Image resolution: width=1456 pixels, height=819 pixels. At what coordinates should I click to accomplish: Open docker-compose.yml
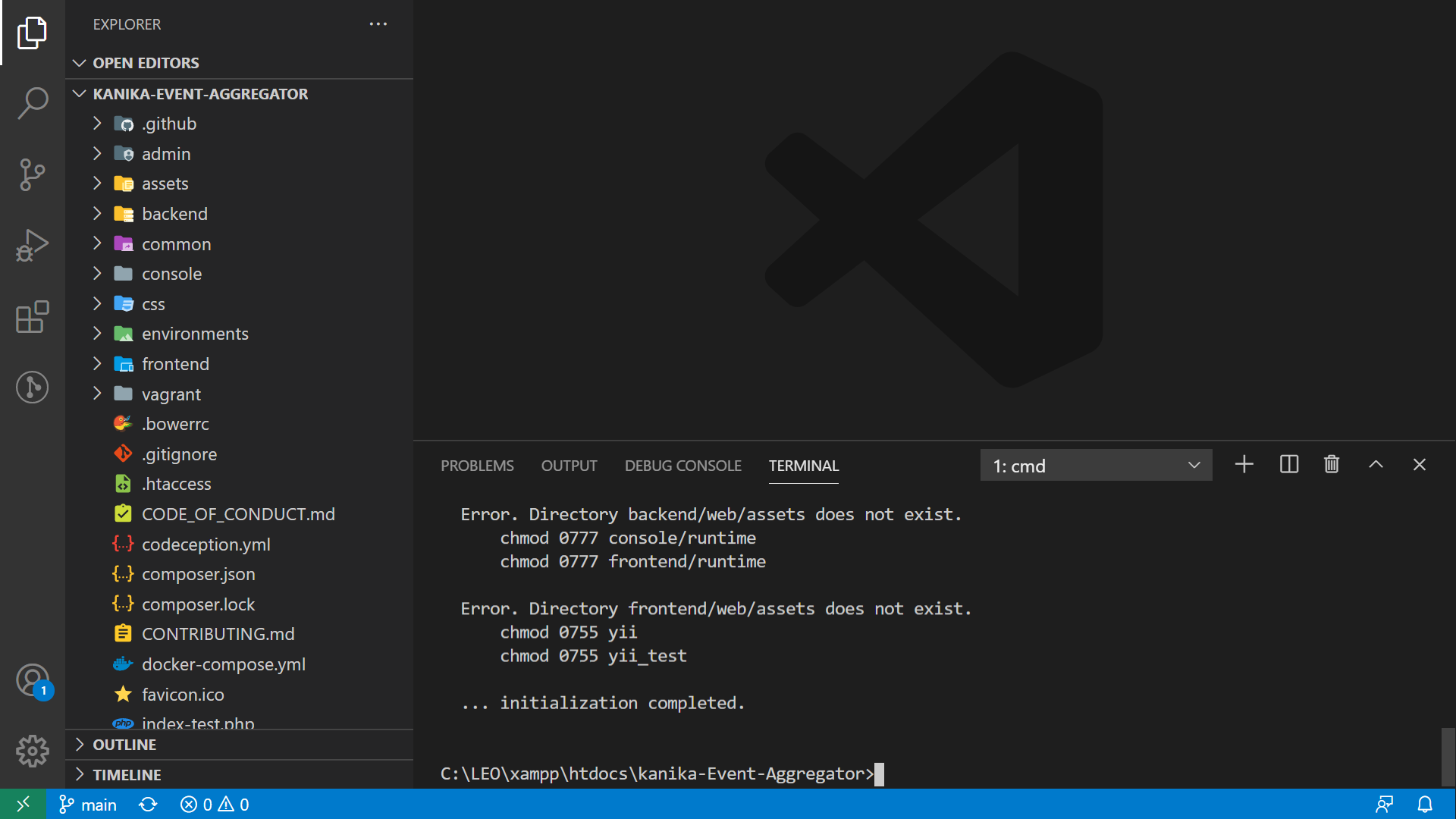tap(239, 664)
